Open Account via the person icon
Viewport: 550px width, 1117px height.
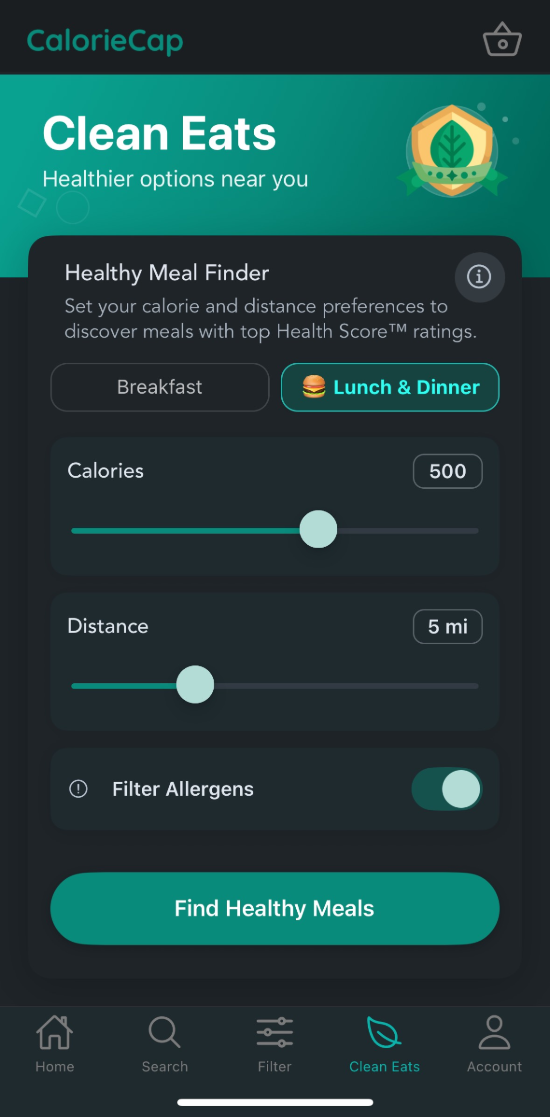[x=494, y=1032]
